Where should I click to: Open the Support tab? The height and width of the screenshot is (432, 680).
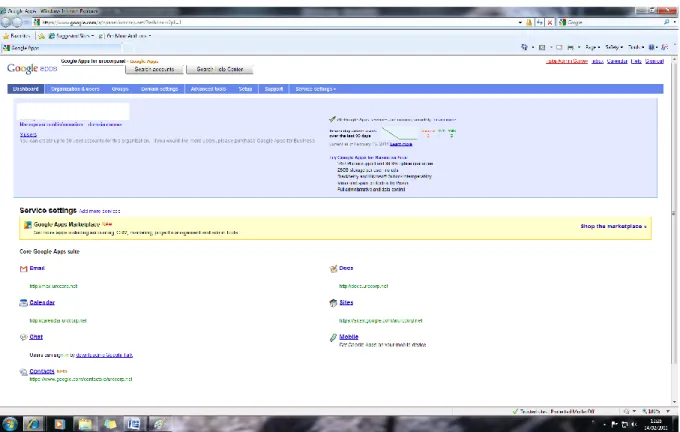pos(274,89)
